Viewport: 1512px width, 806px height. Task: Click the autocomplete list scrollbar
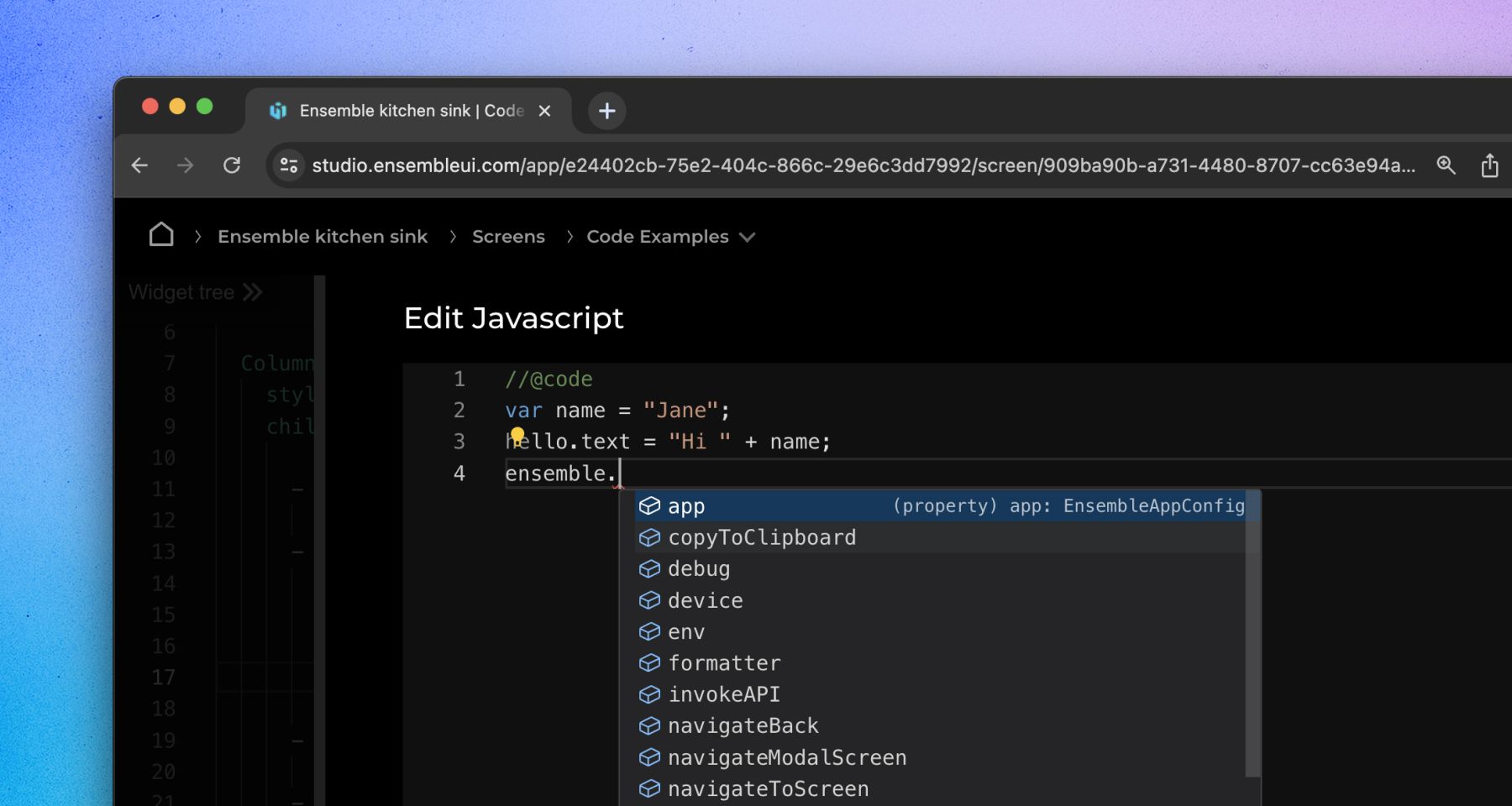pyautogui.click(x=1252, y=634)
